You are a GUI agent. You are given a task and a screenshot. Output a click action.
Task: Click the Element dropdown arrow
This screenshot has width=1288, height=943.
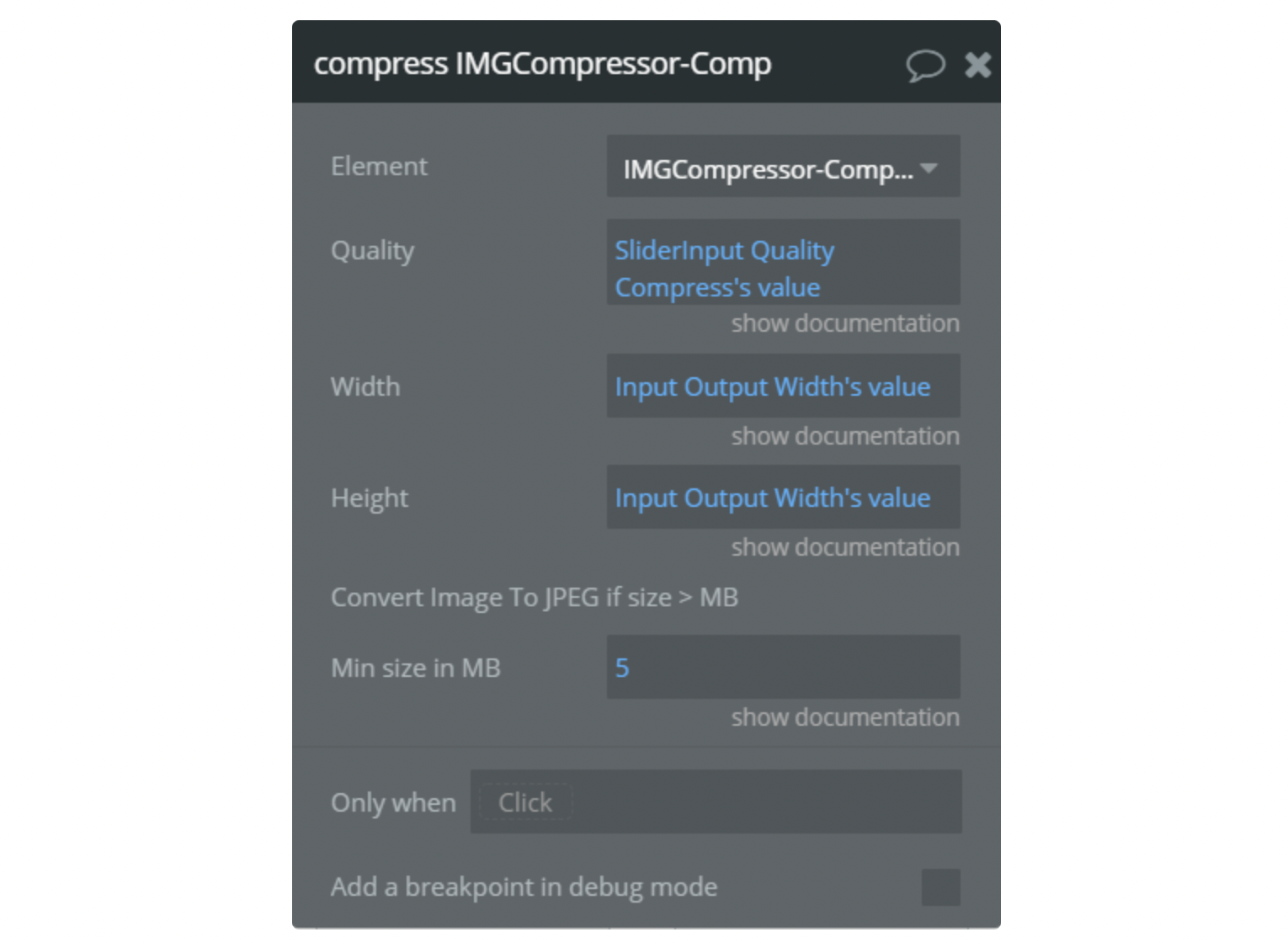929,168
